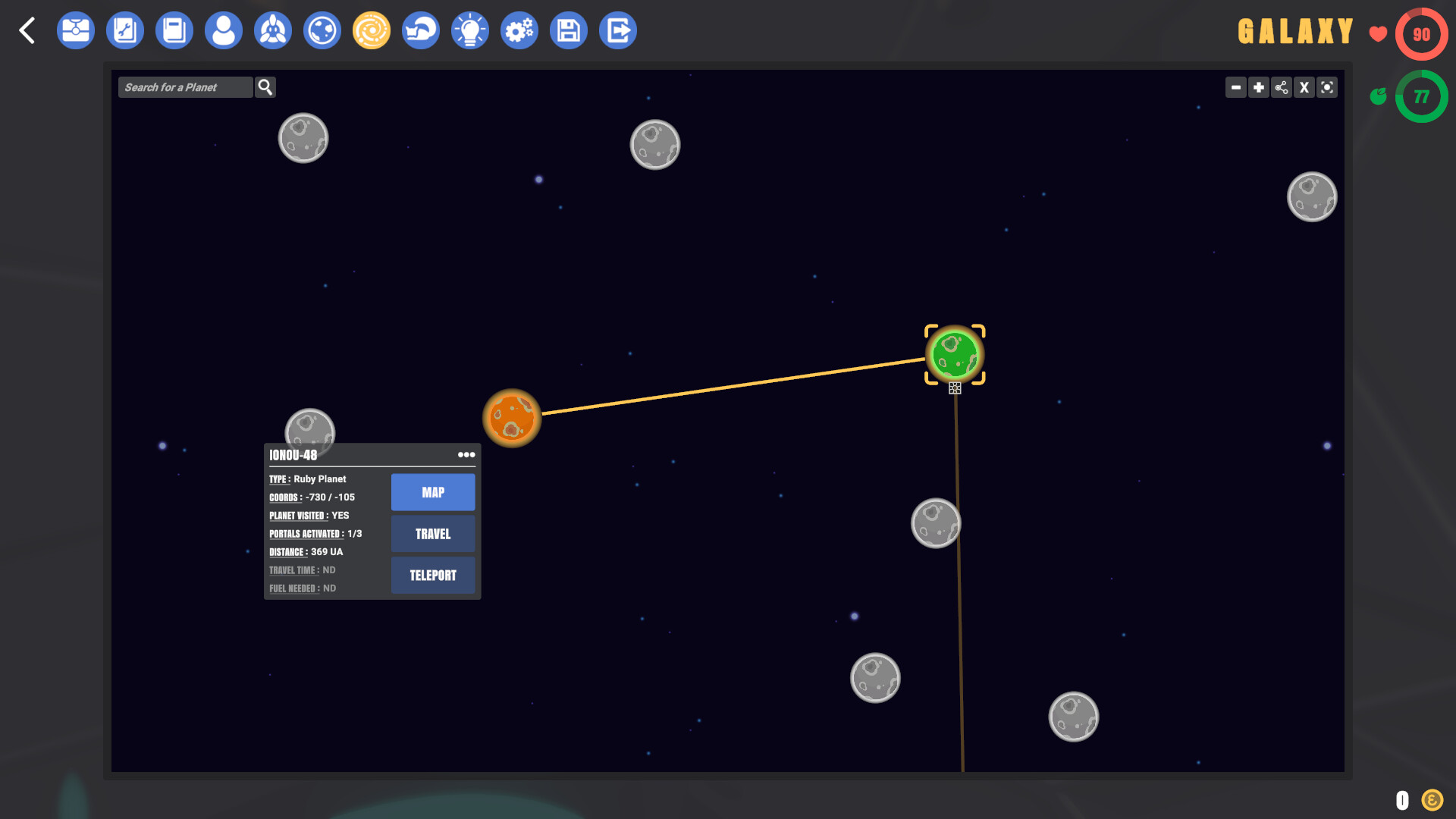Save the game with disk icon
The height and width of the screenshot is (819, 1456).
click(x=569, y=30)
